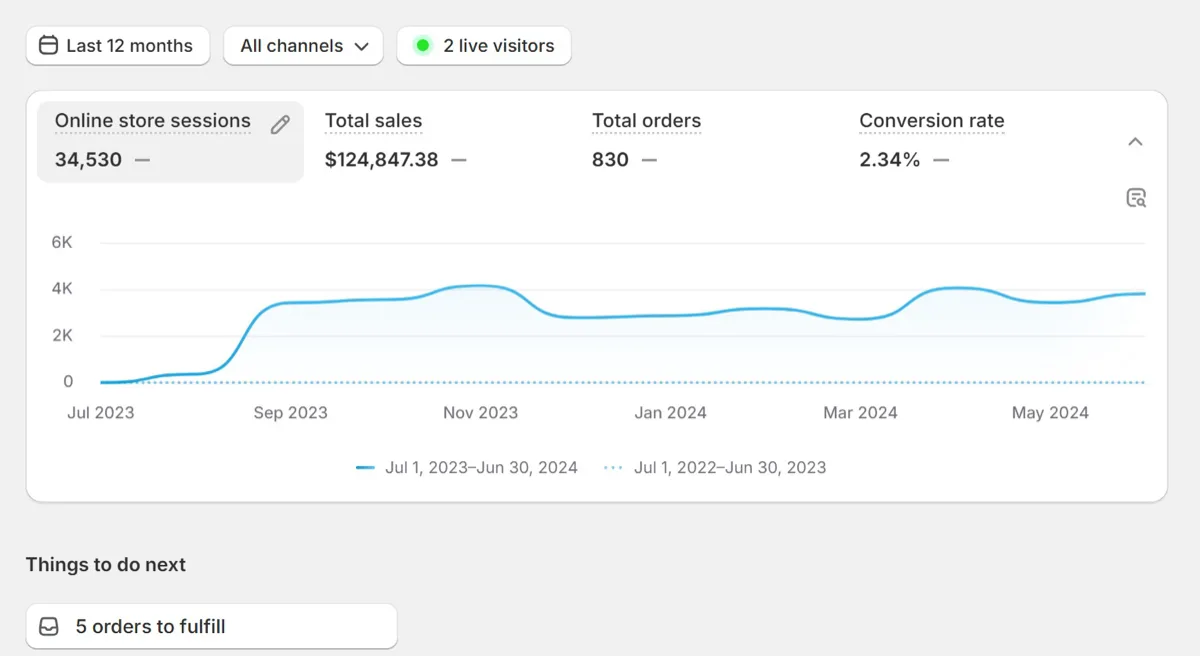Open the All channels dropdown

[303, 46]
